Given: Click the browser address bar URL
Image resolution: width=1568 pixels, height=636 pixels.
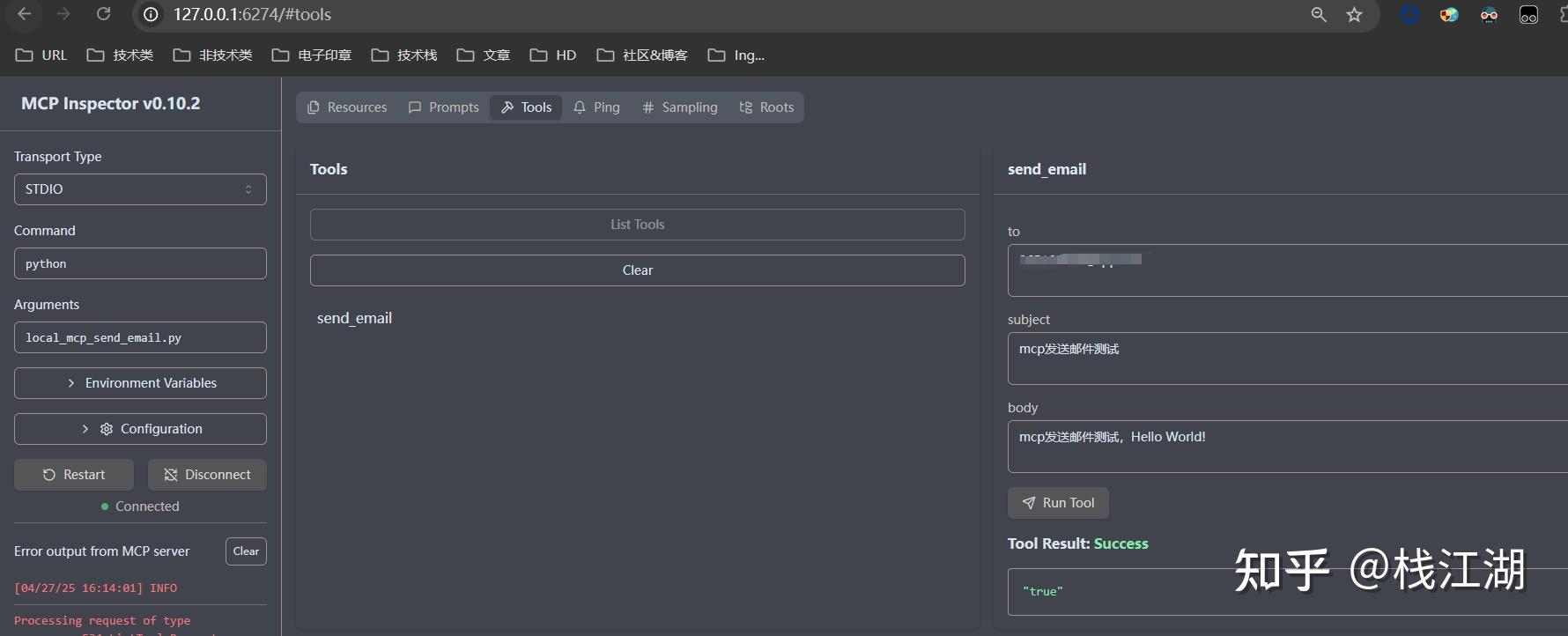Looking at the screenshot, I should coord(252,14).
